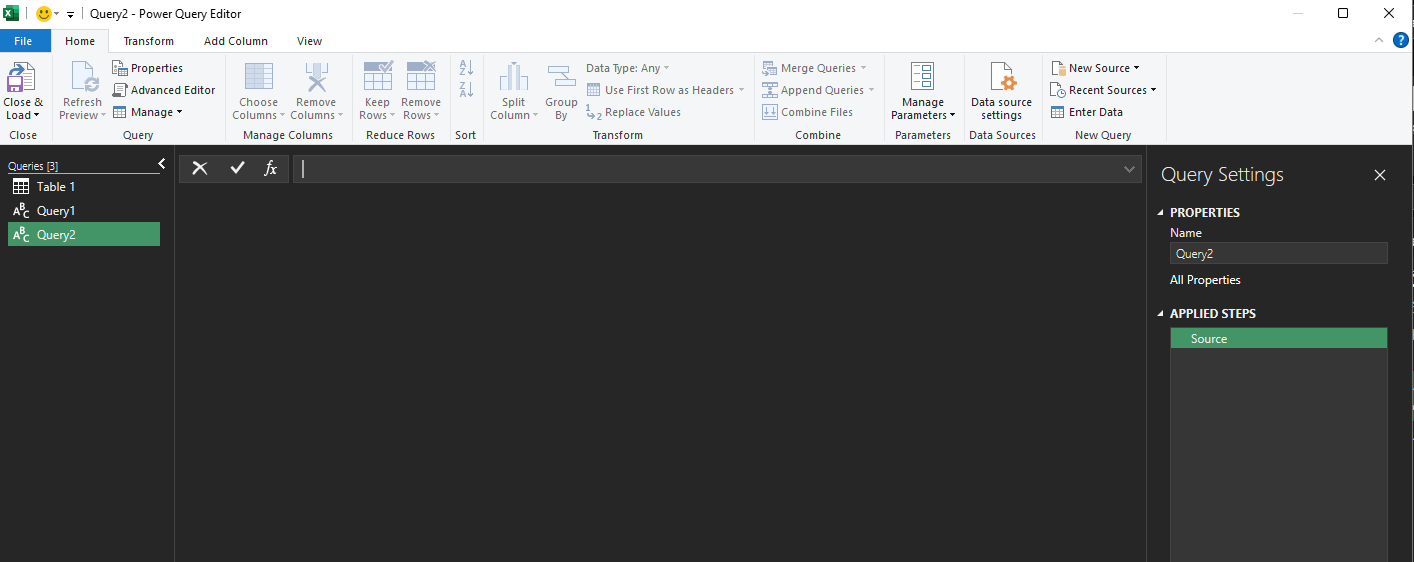Select the Query1 query
The height and width of the screenshot is (562, 1414).
pos(84,211)
